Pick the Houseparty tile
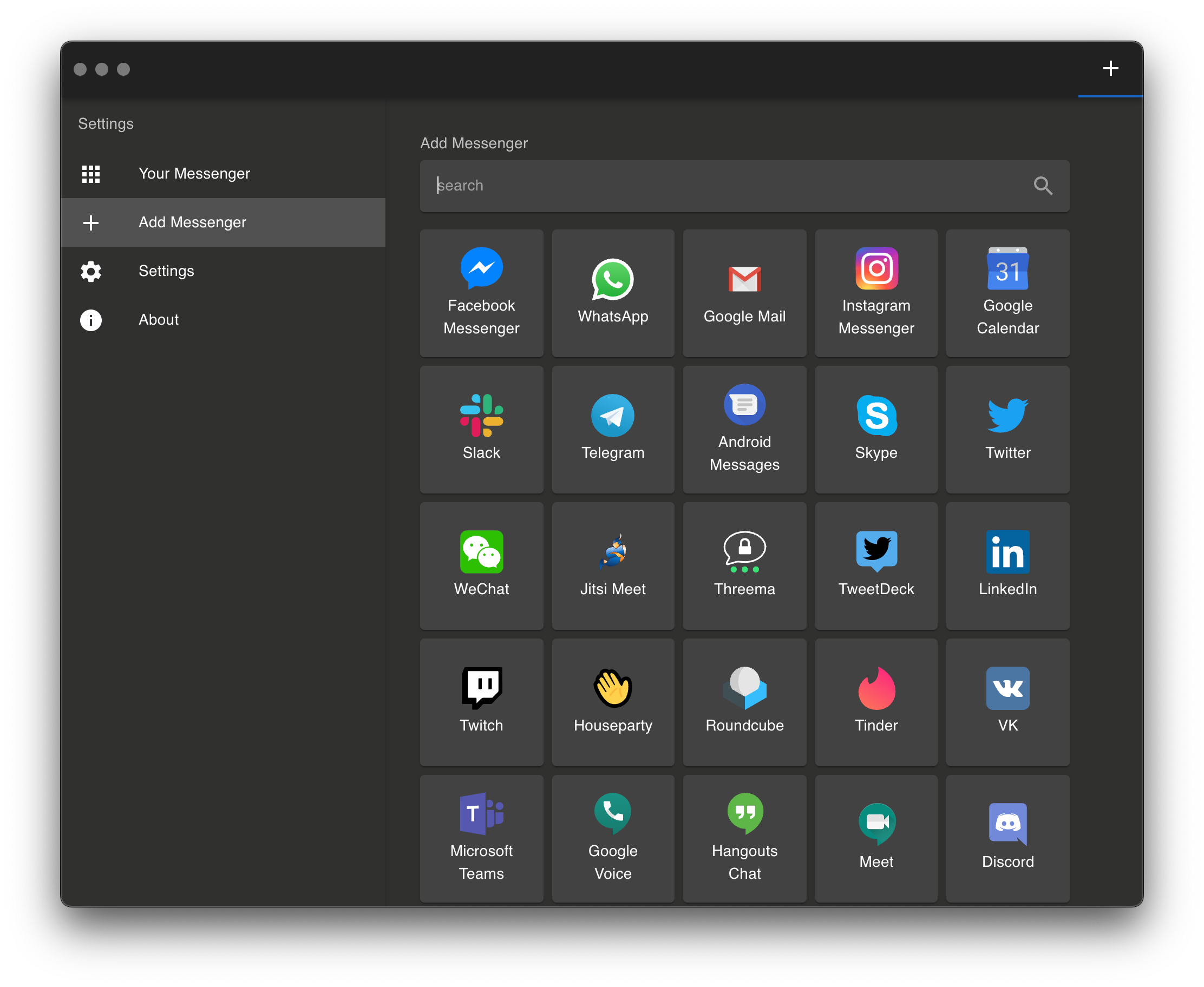Screen dimensions: 1204x987 click(612, 702)
